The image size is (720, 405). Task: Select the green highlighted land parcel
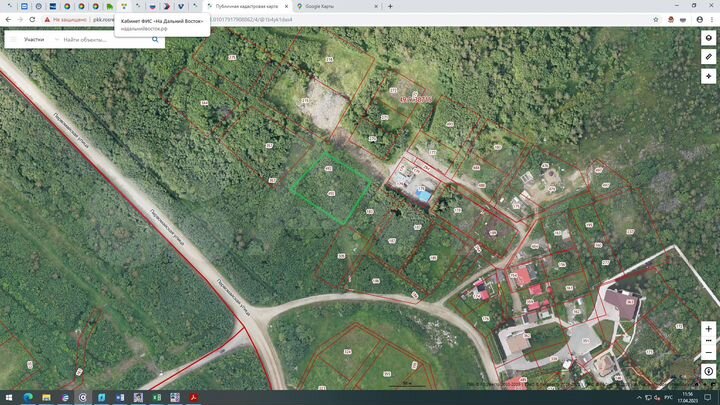(x=331, y=188)
